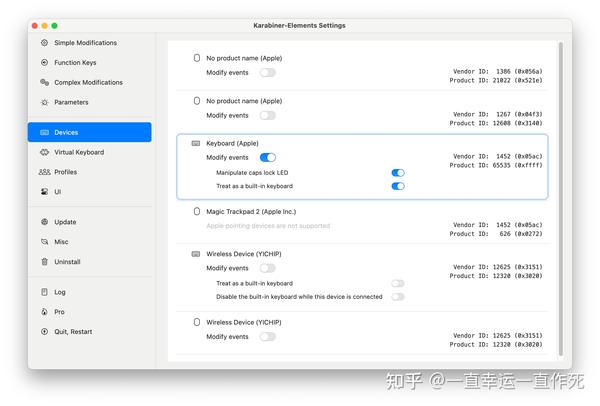
Task: Click keyboard icon of first Wireless Device (YICHIP)
Action: (x=196, y=254)
